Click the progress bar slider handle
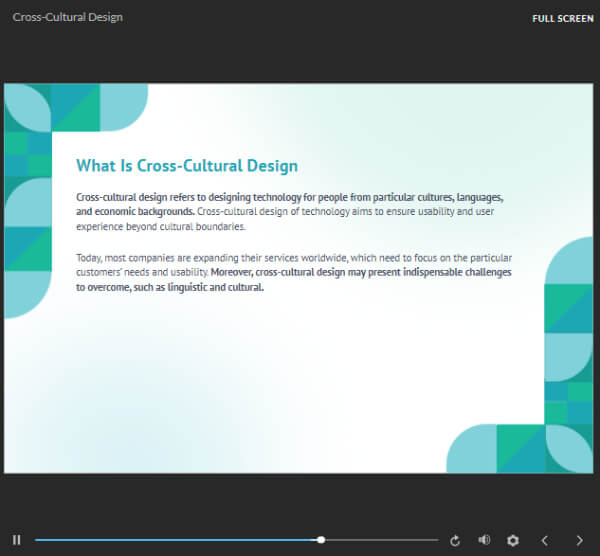This screenshot has width=600, height=556. pos(321,540)
